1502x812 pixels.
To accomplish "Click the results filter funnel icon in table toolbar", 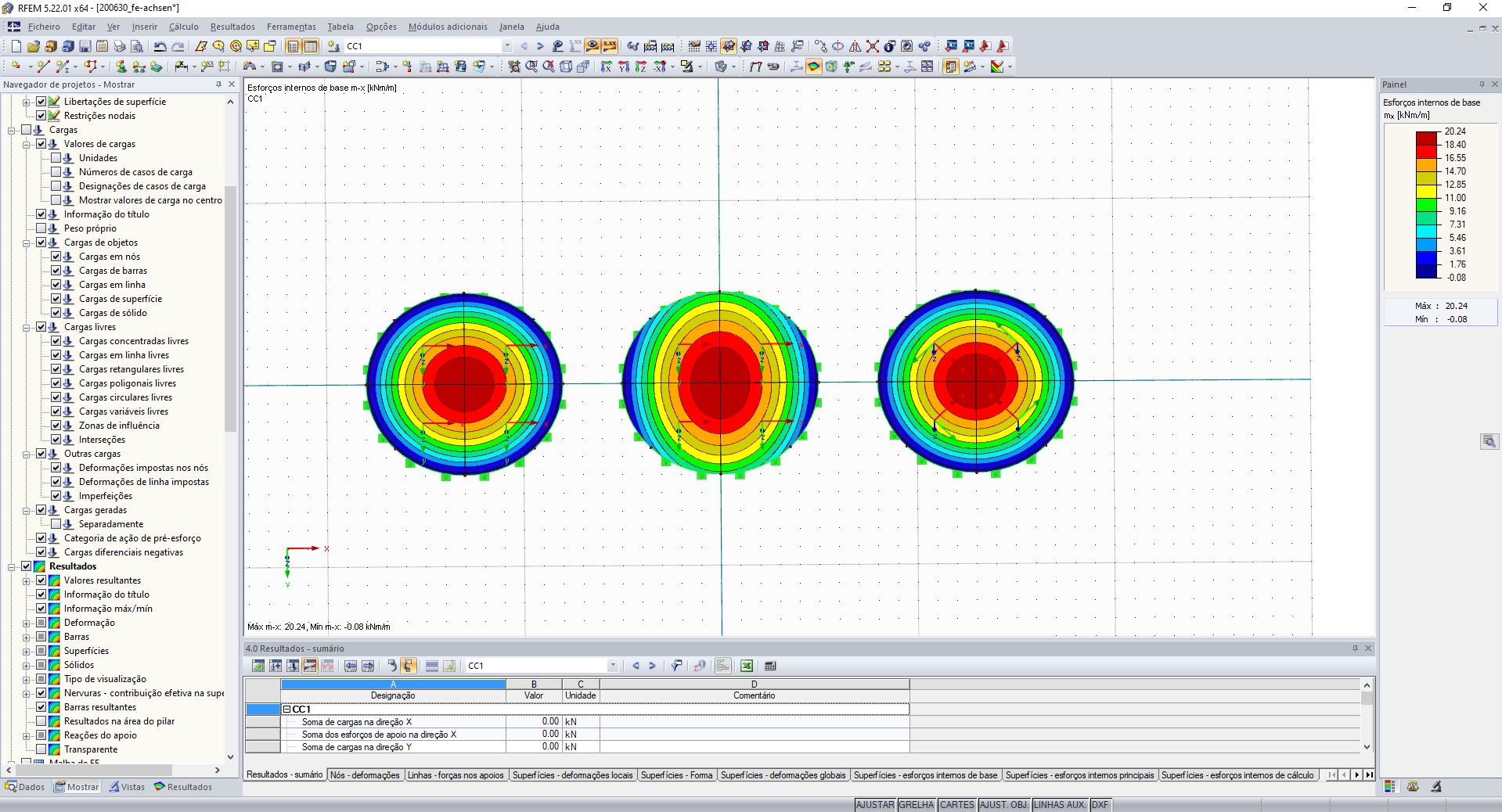I will point(676,666).
